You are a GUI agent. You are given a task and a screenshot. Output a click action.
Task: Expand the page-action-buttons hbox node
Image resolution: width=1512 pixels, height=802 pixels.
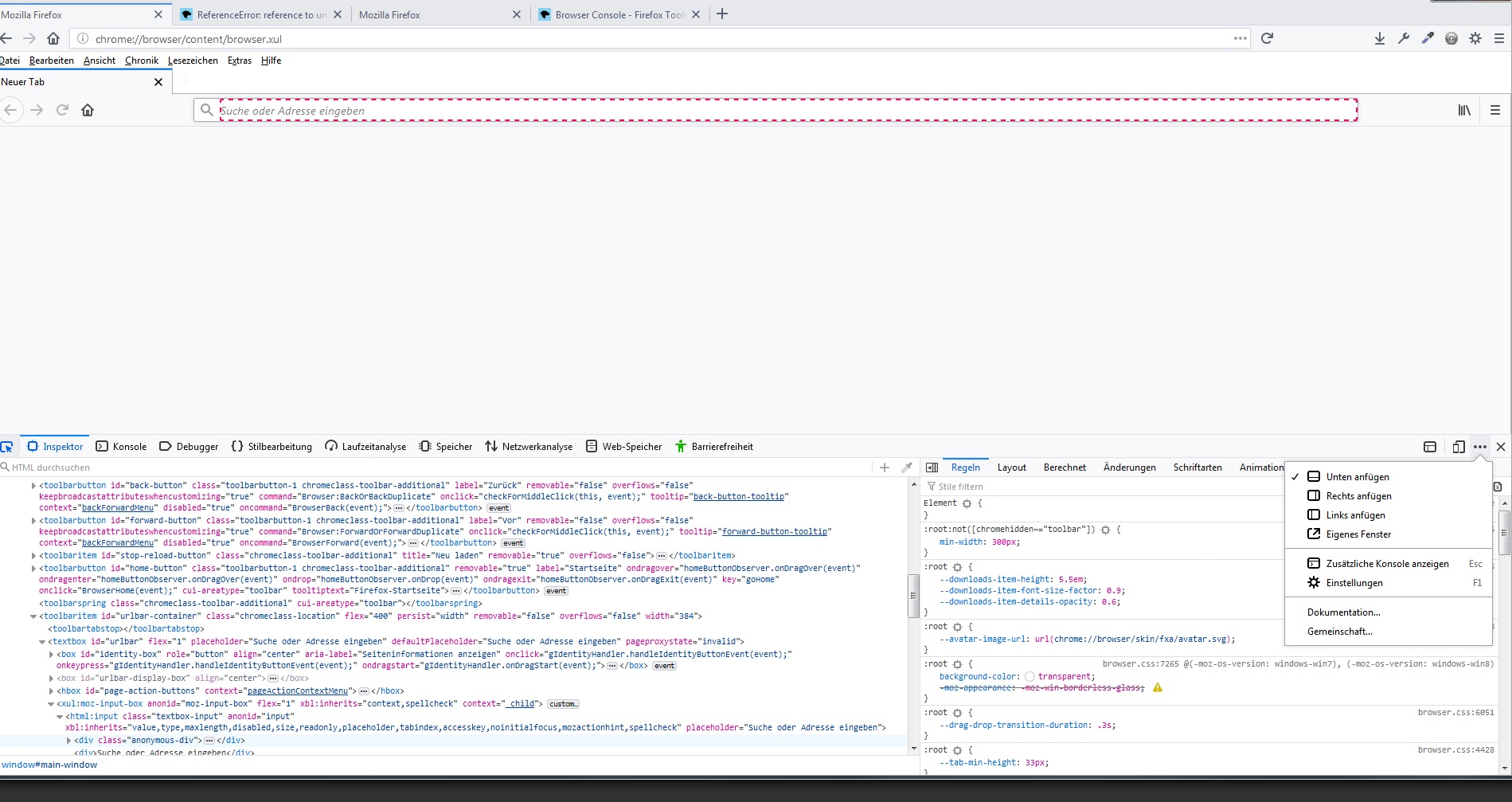[x=51, y=691]
